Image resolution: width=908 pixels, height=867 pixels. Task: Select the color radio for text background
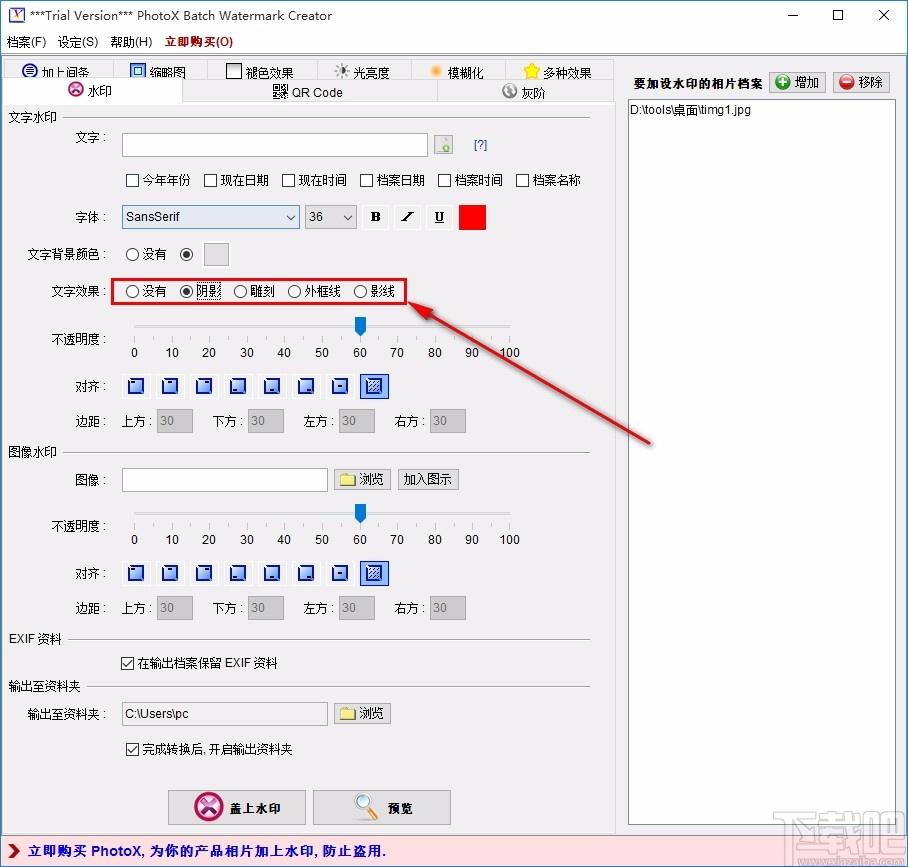(x=186, y=254)
